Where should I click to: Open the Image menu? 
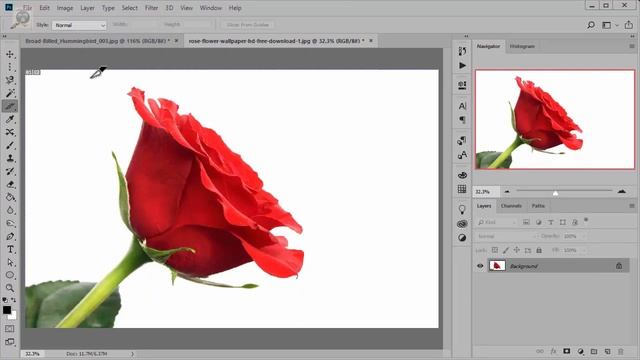click(x=65, y=8)
